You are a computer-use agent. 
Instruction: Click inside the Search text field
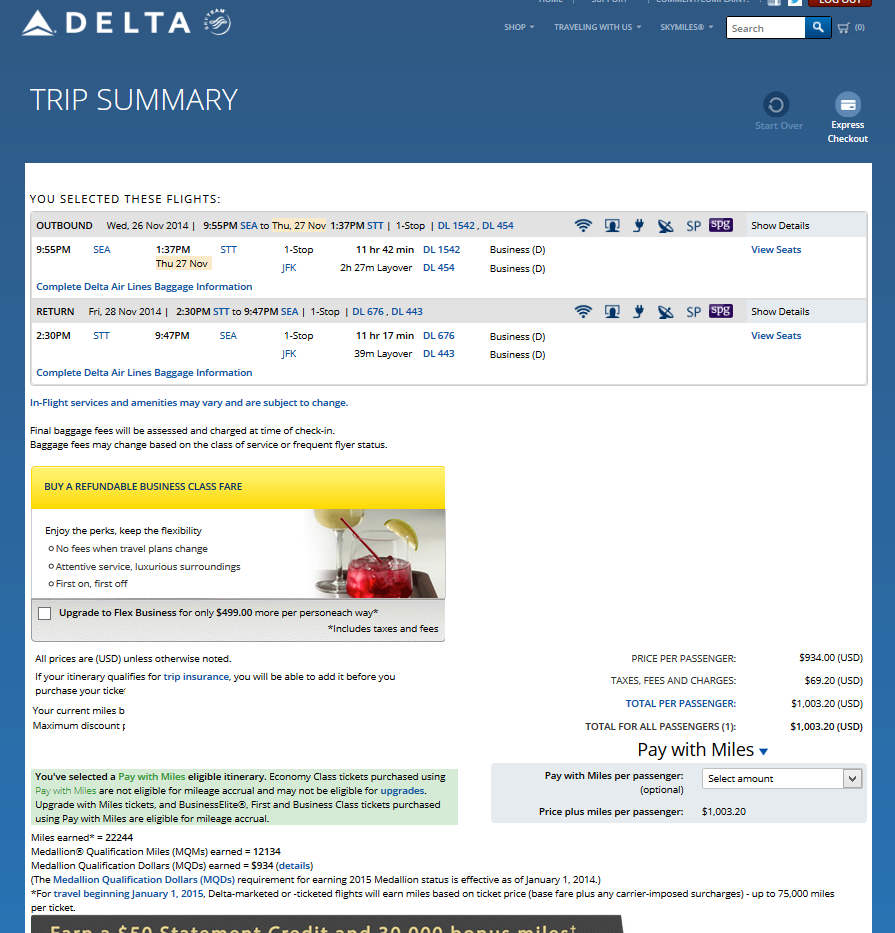(765, 28)
